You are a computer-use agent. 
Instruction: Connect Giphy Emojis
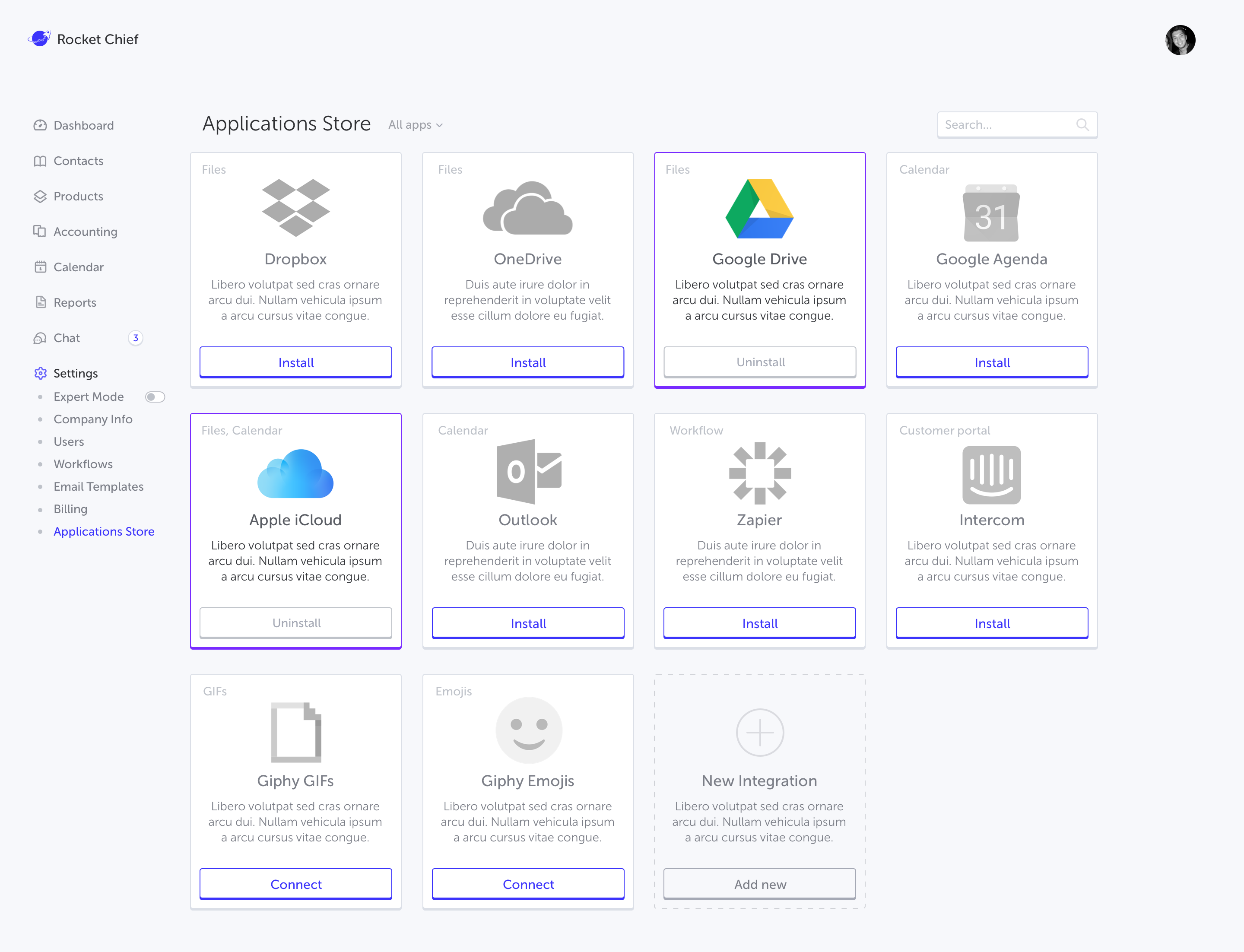(x=528, y=884)
